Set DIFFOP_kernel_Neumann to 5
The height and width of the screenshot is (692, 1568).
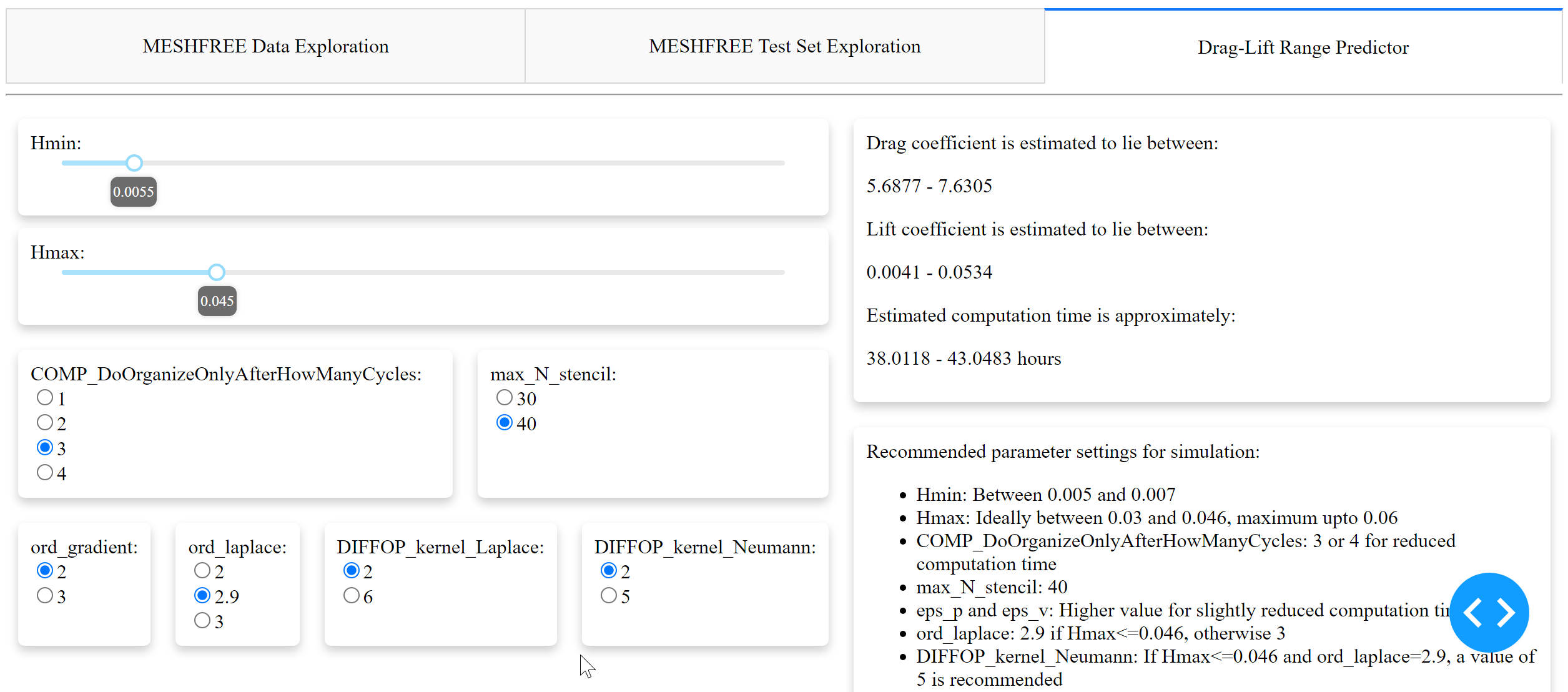(x=609, y=596)
